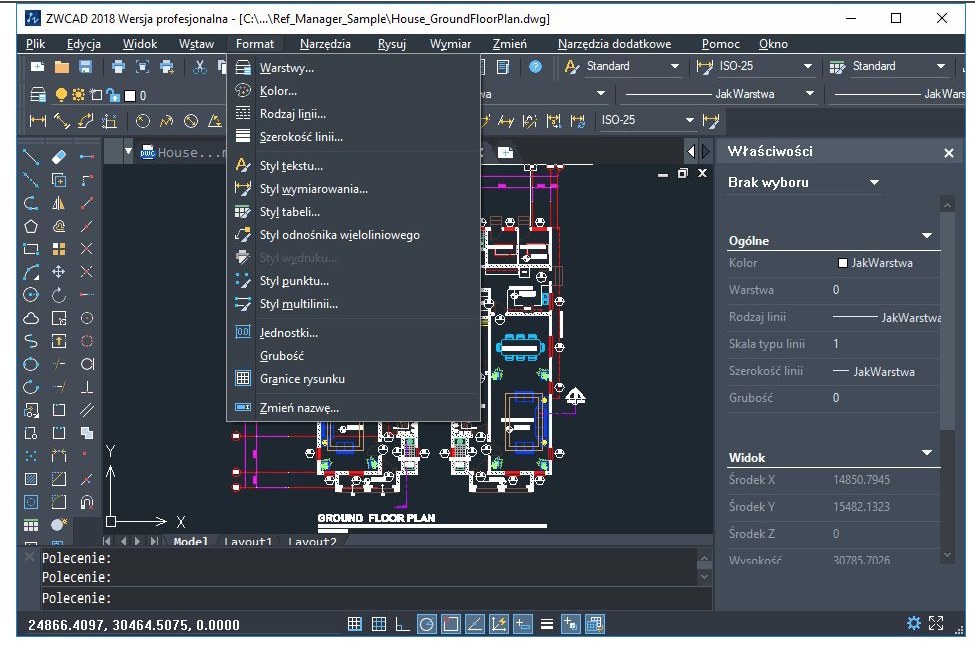
Task: Choose 'Warstwy...' from the Format menu
Action: tap(286, 68)
